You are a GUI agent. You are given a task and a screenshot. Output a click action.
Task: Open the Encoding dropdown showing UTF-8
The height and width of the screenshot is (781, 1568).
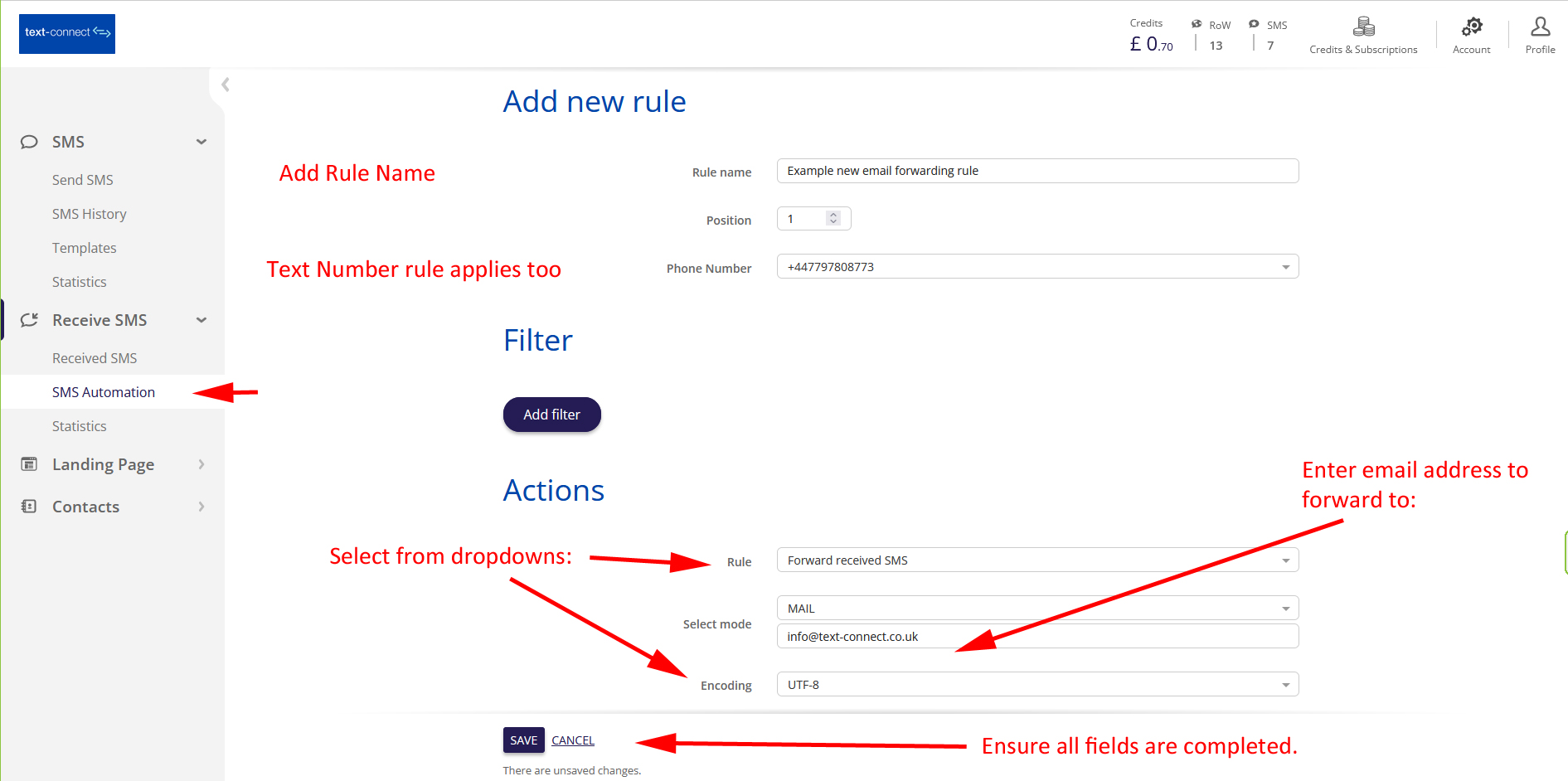click(1285, 684)
